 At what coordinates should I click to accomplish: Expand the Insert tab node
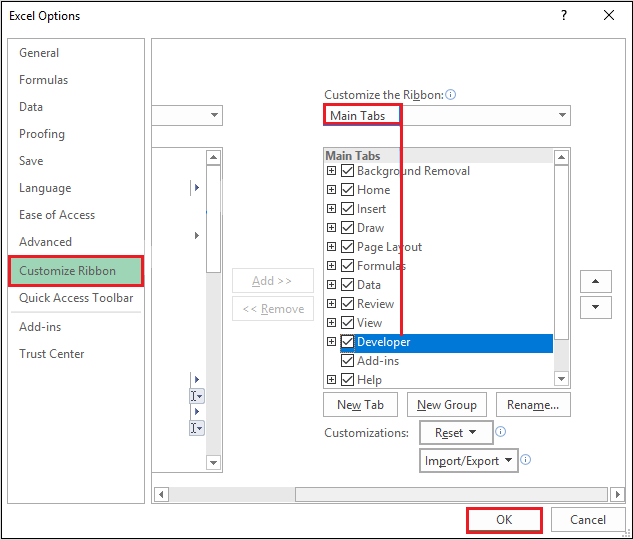(x=331, y=209)
